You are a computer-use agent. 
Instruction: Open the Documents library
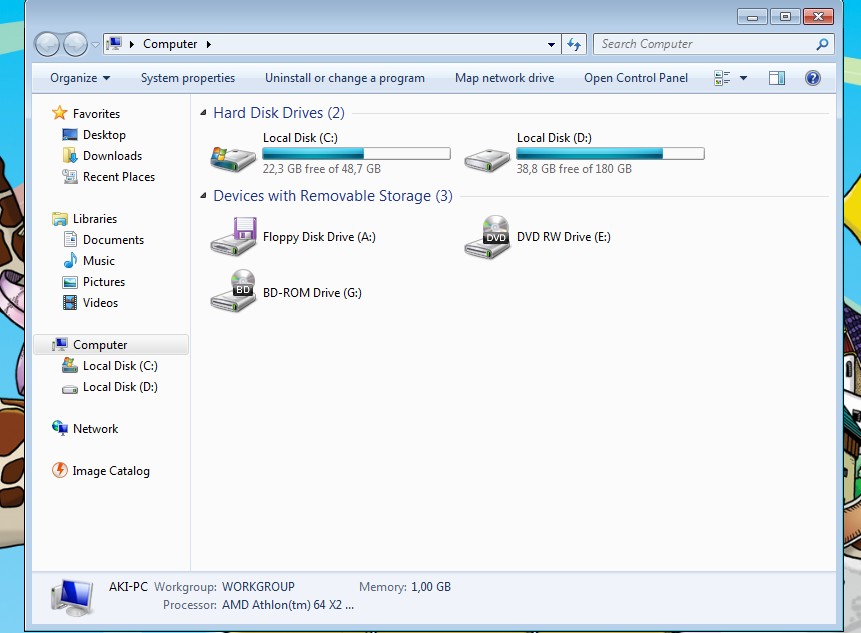[x=113, y=240]
